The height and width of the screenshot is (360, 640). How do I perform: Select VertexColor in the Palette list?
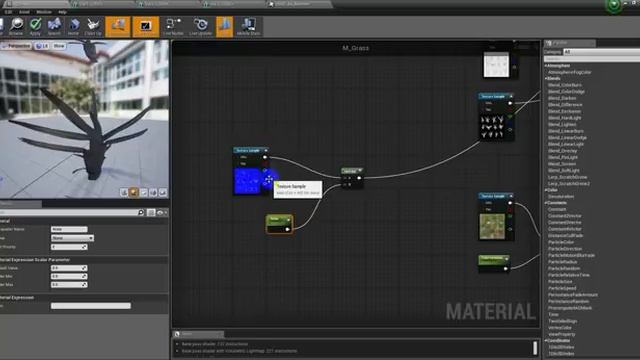(x=560, y=328)
